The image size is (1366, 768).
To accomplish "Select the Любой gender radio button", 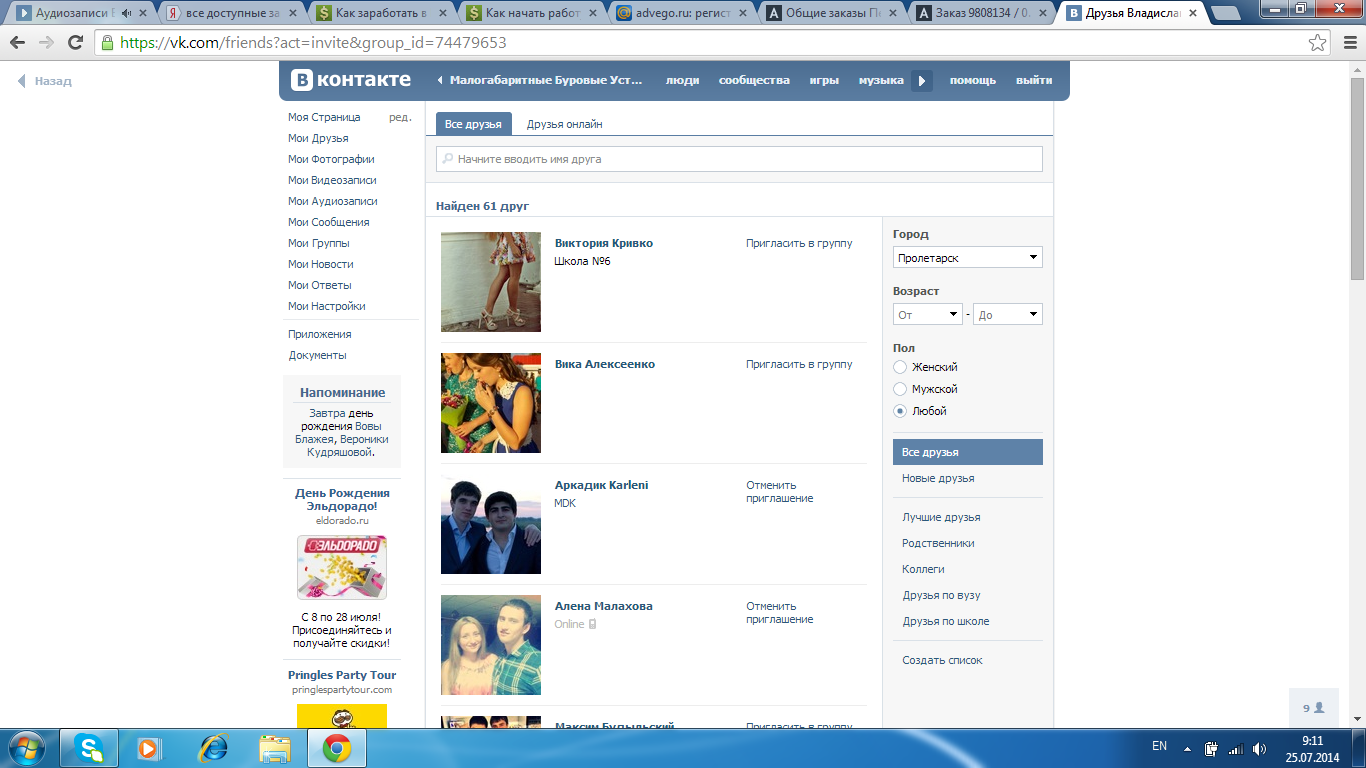I will pyautogui.click(x=900, y=411).
